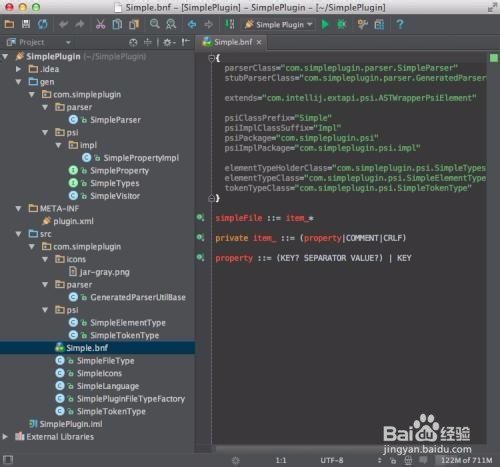500x467 pixels.
Task: Click the Redo arrow in toolbar
Action: [x=79, y=24]
